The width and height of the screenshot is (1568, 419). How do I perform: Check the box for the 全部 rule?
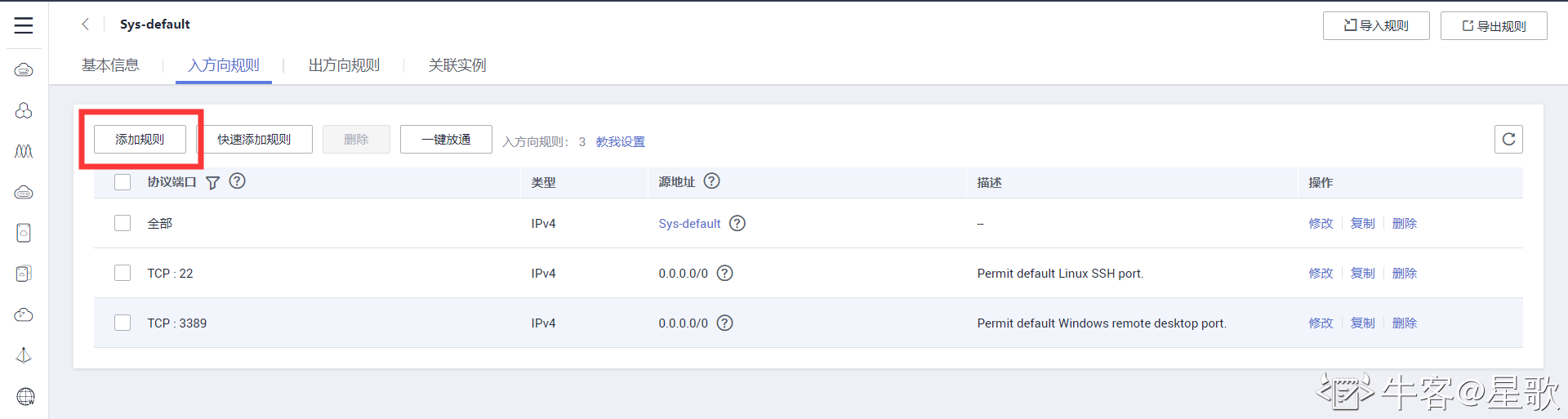(122, 223)
